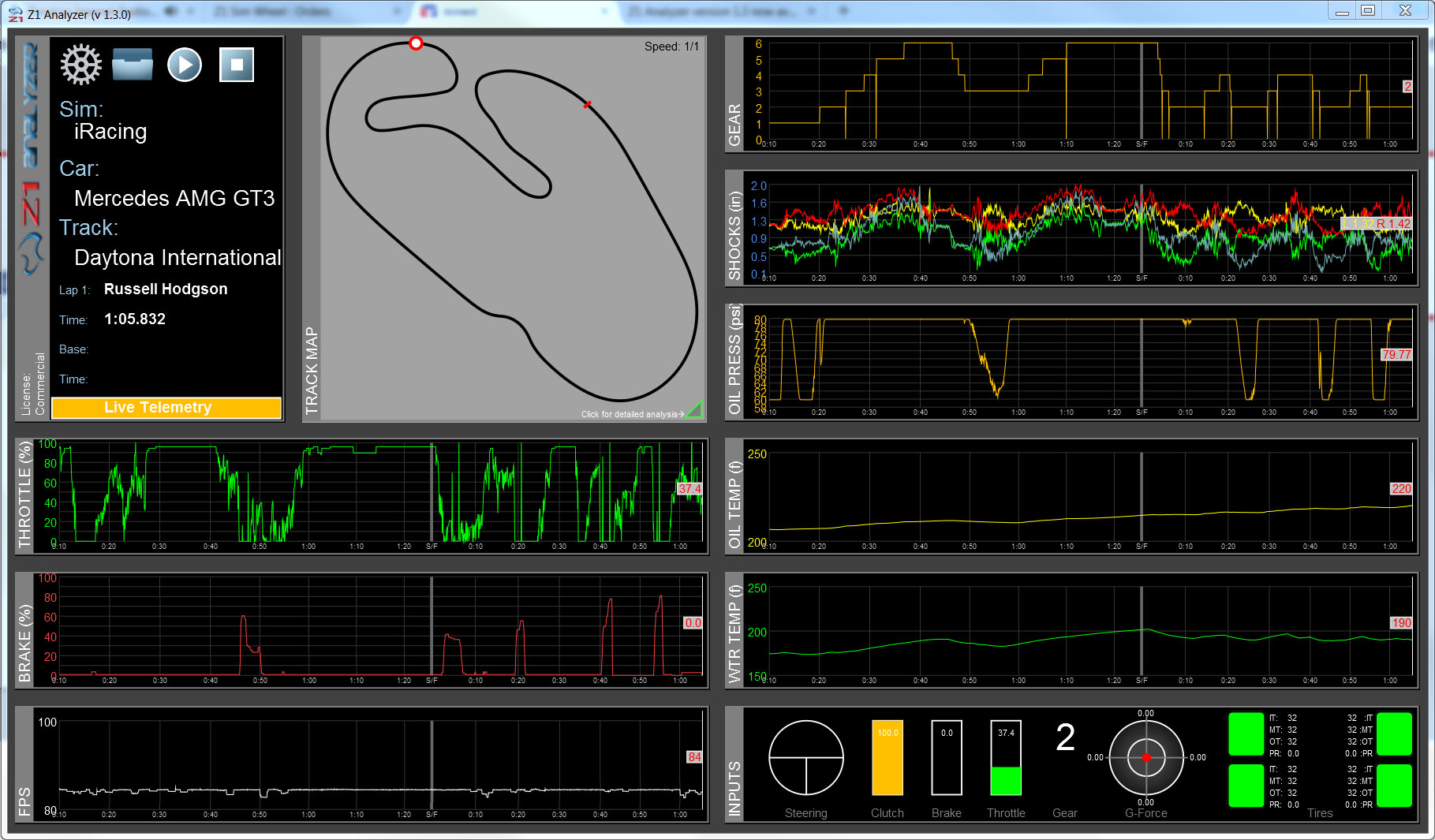1435x840 pixels.
Task: Click the lap time 1:05.832
Action: [135, 319]
